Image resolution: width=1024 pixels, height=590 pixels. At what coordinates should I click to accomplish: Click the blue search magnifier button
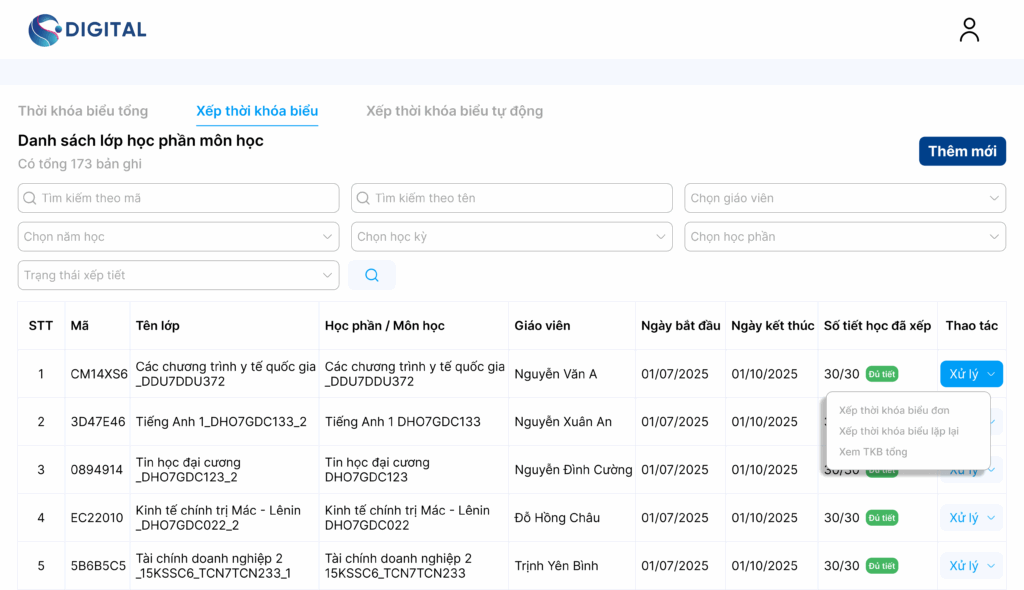pyautogui.click(x=372, y=275)
